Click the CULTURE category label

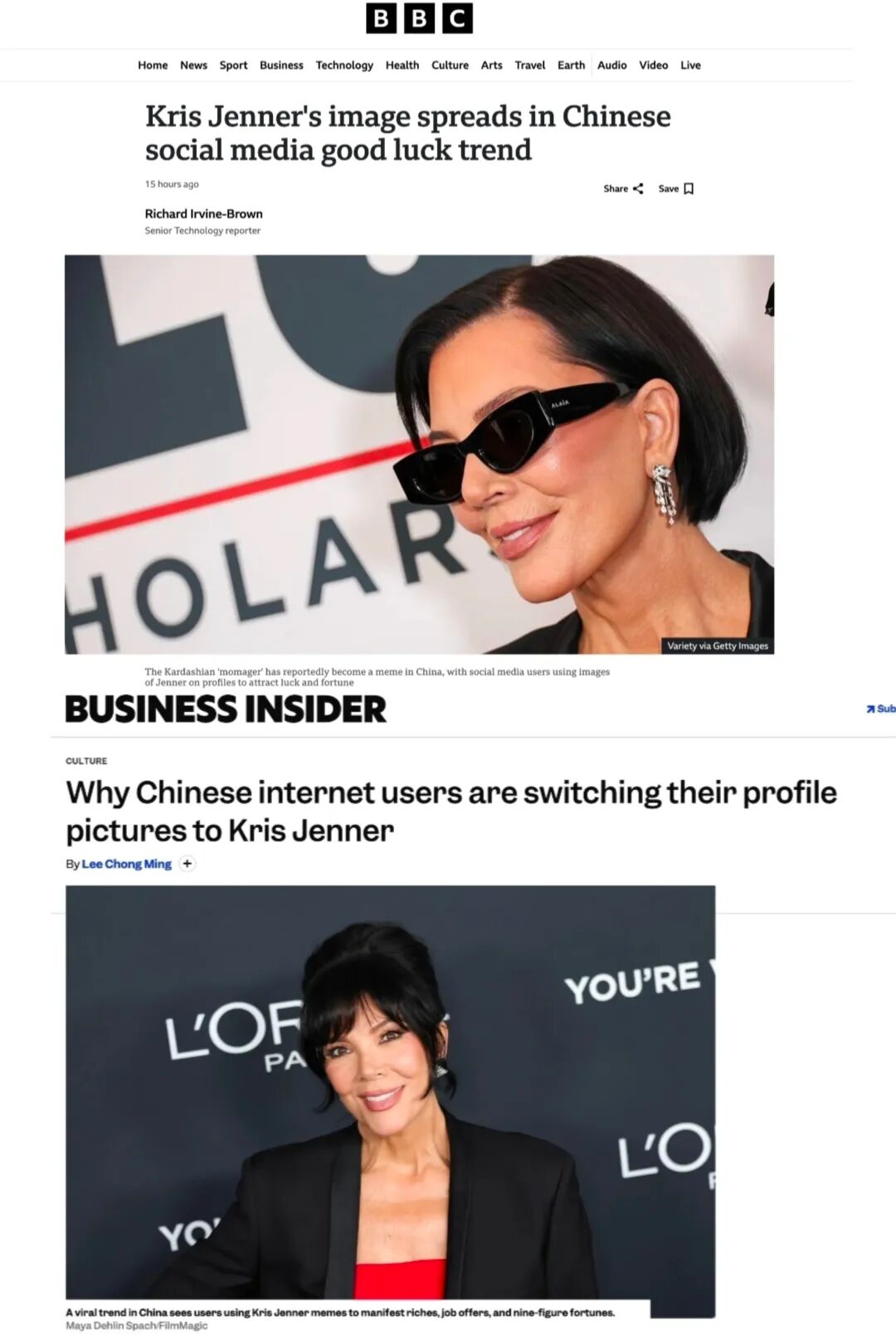[86, 761]
